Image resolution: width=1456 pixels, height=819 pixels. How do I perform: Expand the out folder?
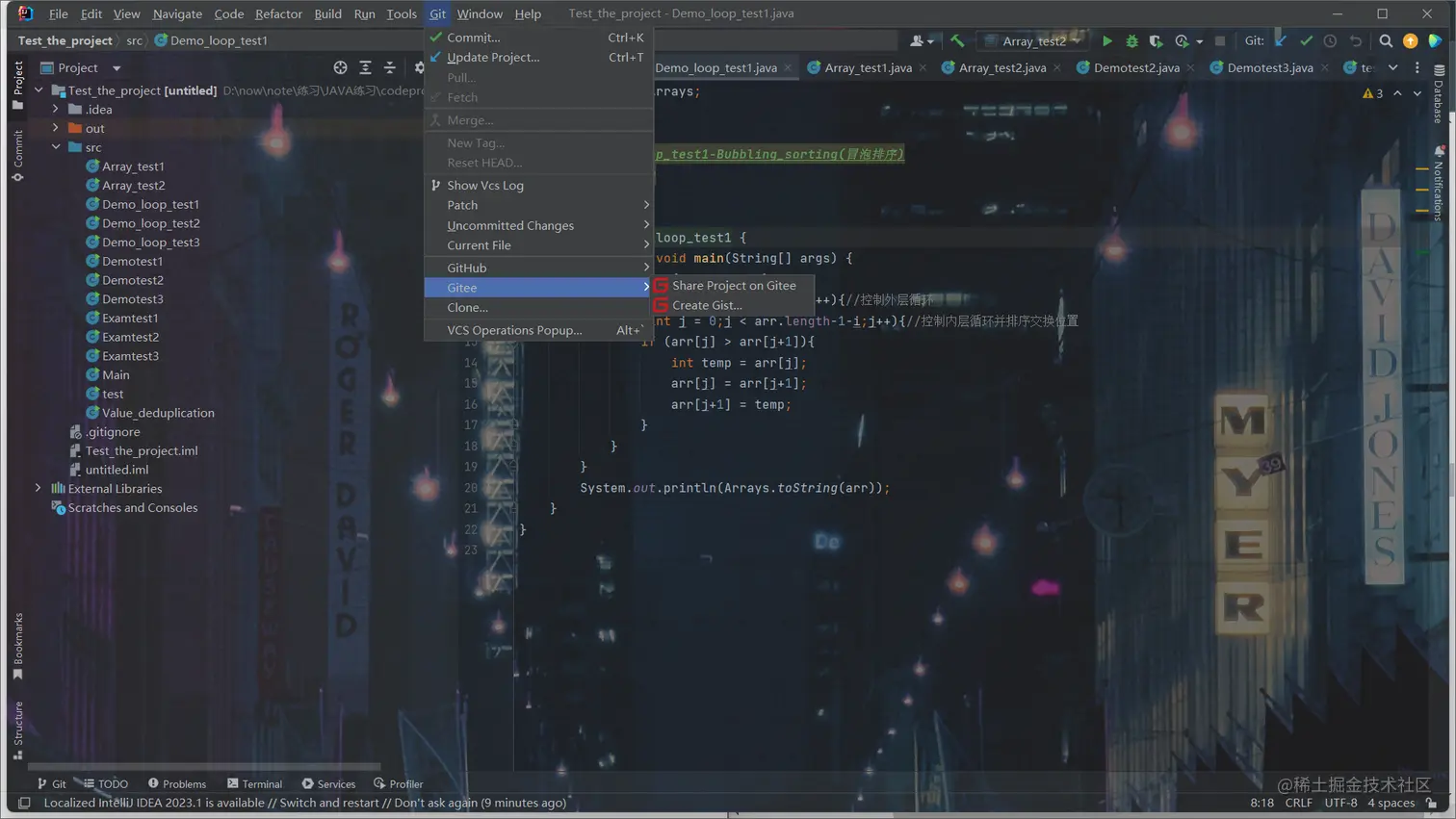(56, 128)
